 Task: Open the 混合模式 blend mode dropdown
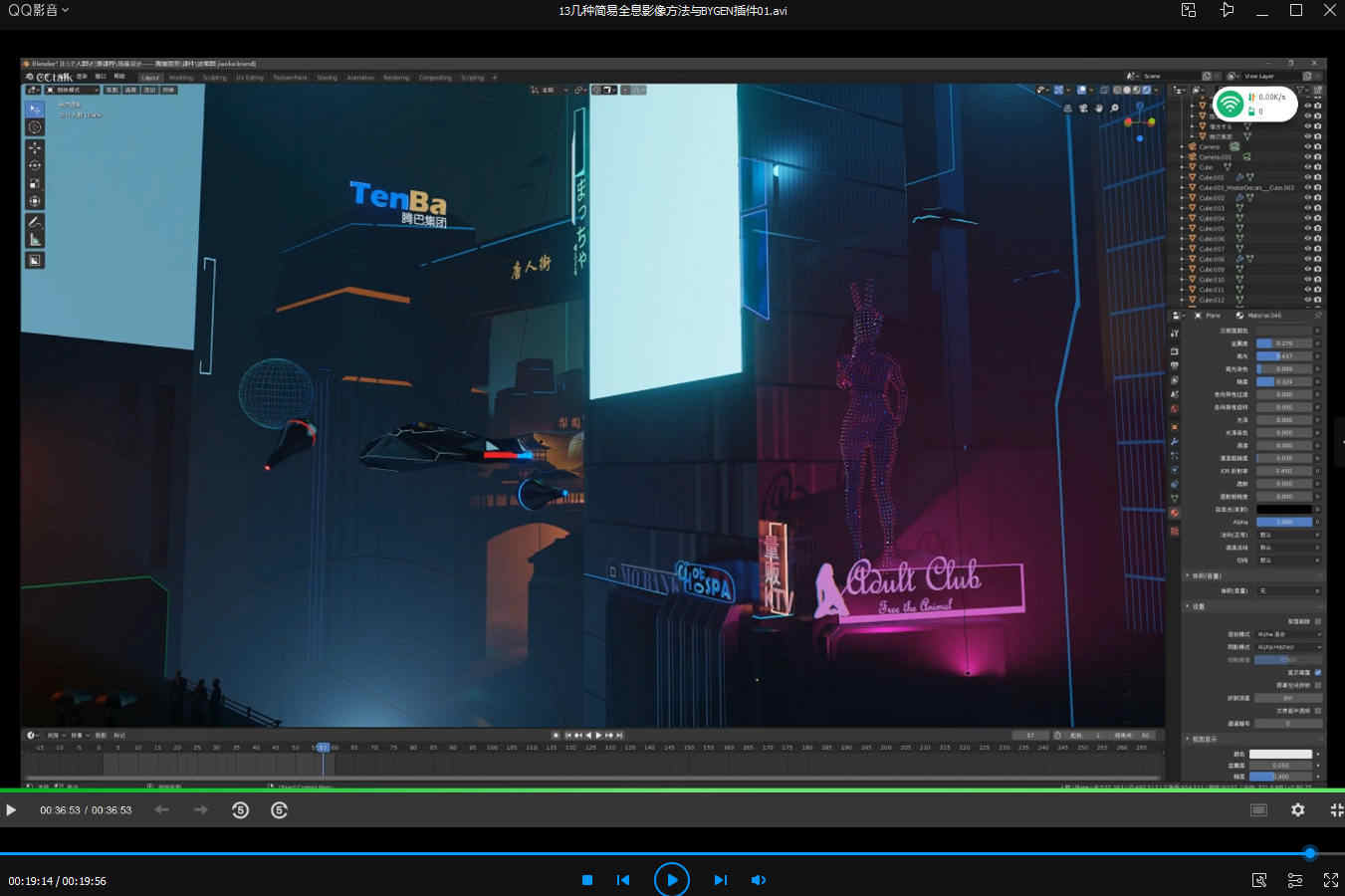[1288, 635]
